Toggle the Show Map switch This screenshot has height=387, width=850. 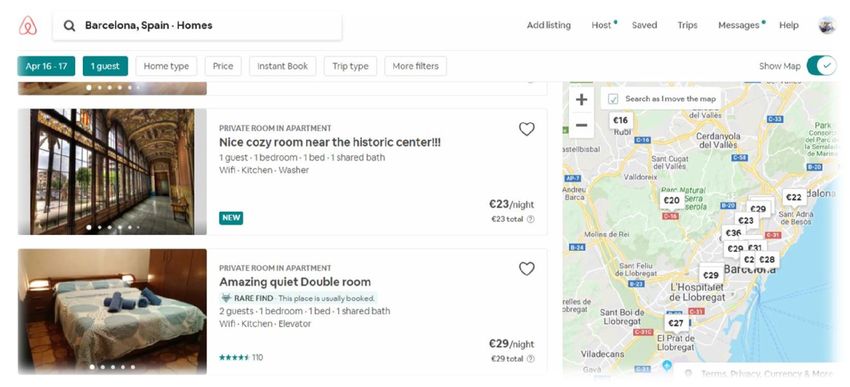click(x=822, y=66)
